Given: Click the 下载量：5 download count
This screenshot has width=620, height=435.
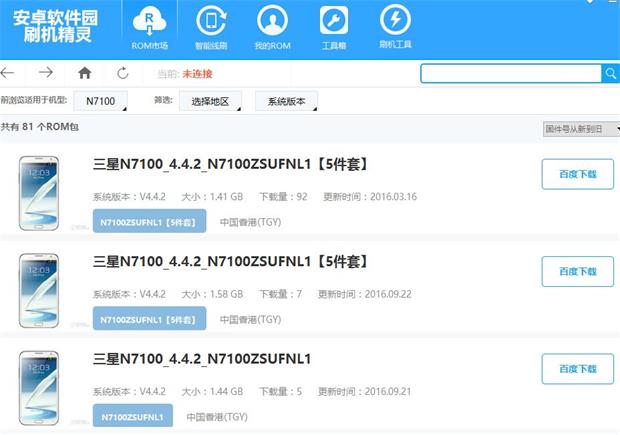Looking at the screenshot, I should pos(280,391).
